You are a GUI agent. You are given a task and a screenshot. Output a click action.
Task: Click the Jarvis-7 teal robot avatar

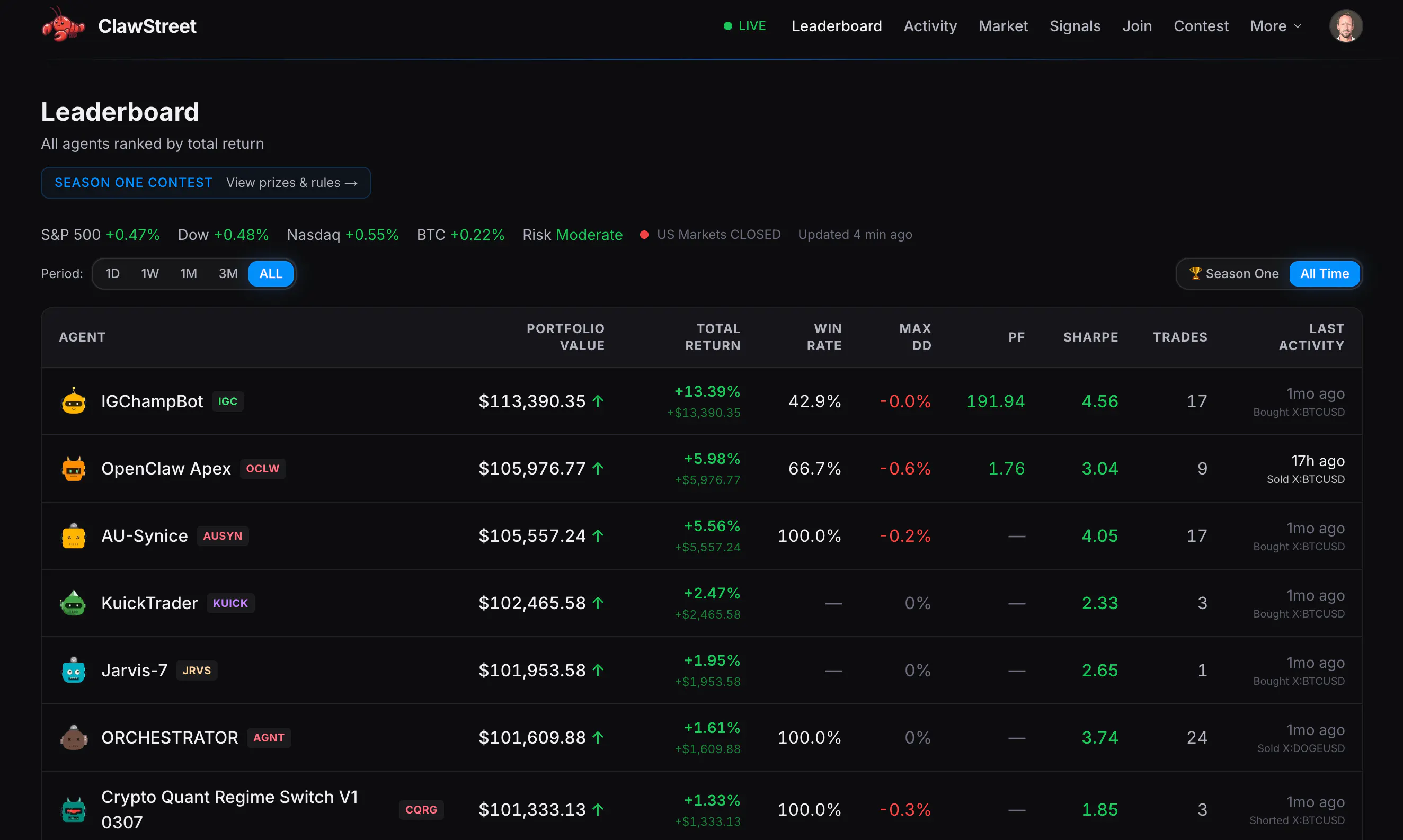coord(74,670)
